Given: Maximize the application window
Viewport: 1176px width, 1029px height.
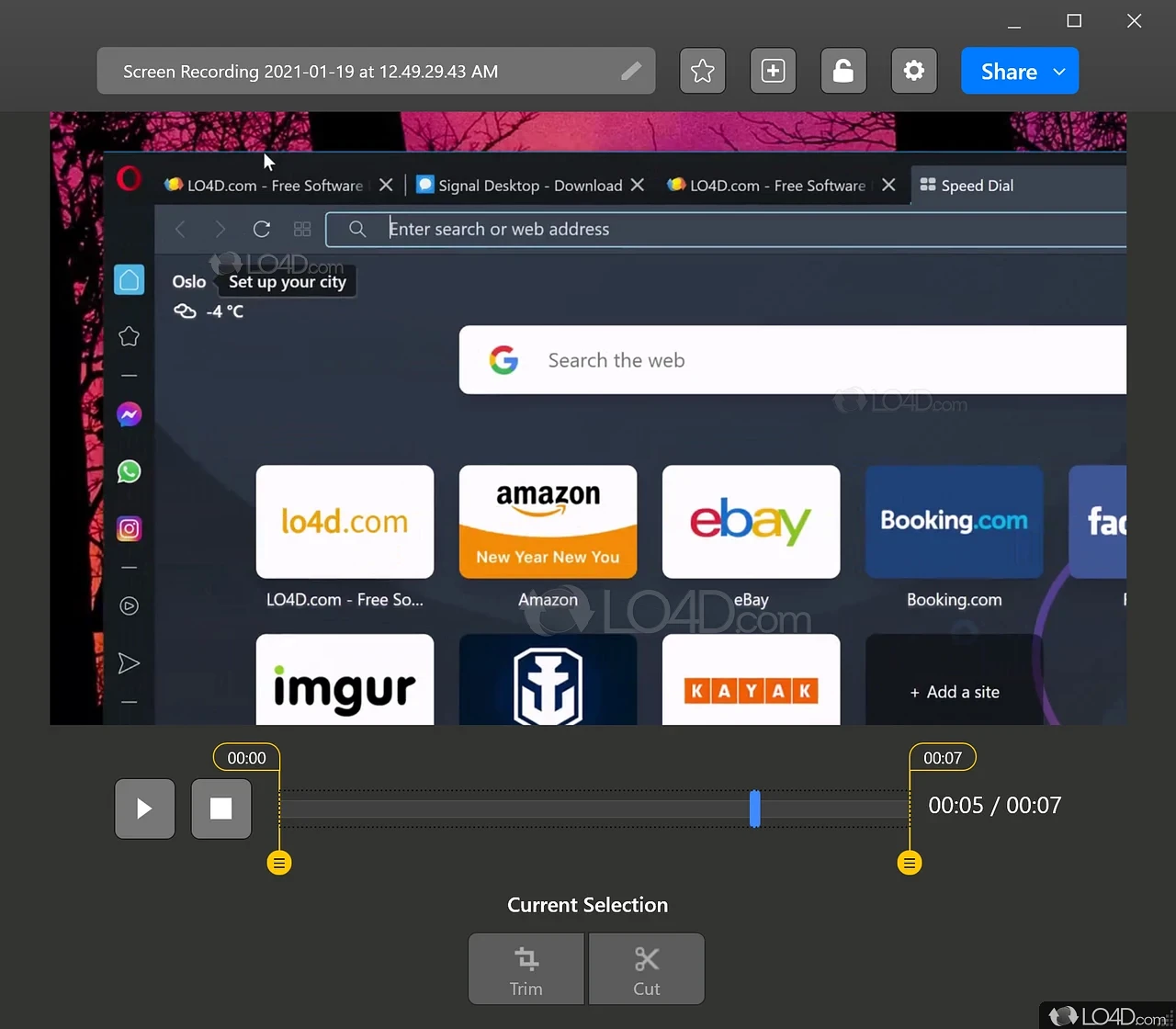Looking at the screenshot, I should tap(1074, 20).
